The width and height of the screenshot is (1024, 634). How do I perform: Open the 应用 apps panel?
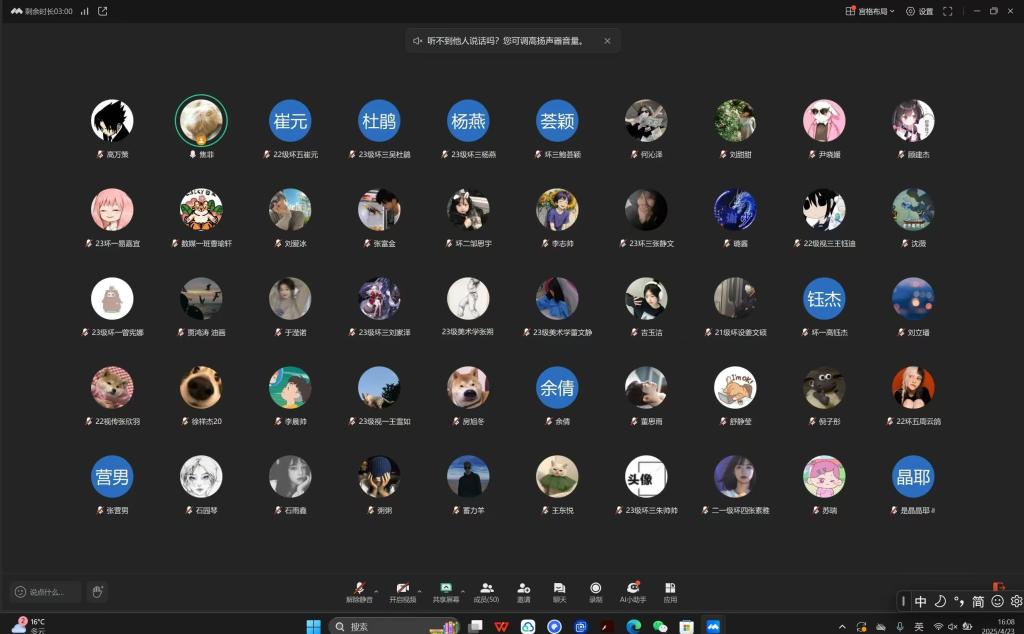point(670,591)
